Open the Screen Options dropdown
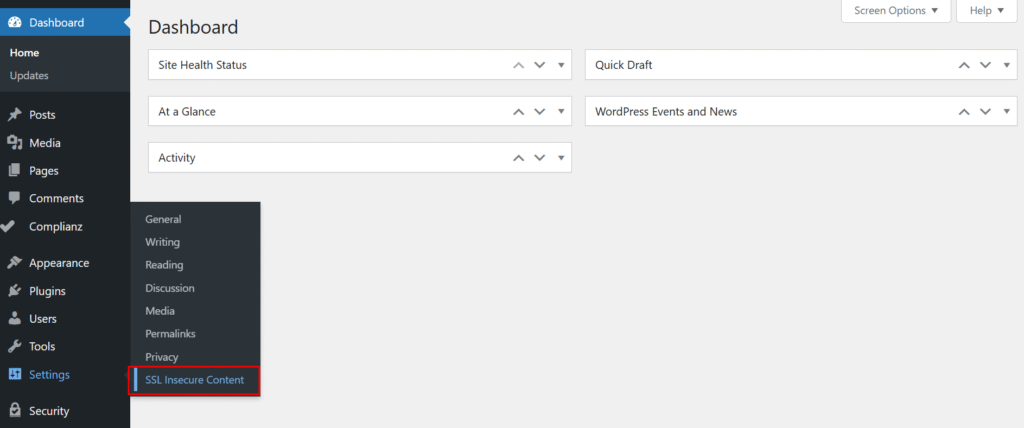1024x428 pixels. tap(896, 11)
